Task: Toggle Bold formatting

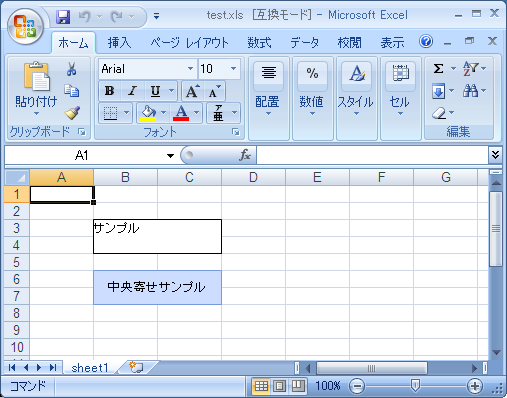Action: 109,91
